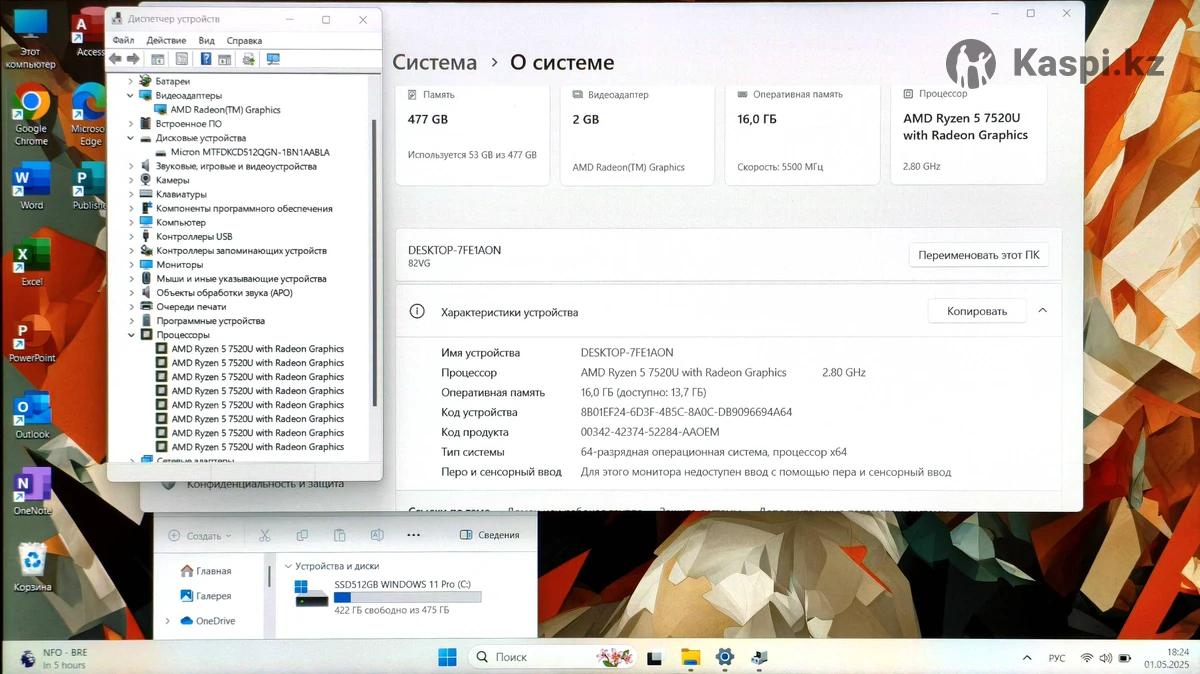Open Главная in Explorer sidebar
The height and width of the screenshot is (674, 1200).
pos(206,571)
